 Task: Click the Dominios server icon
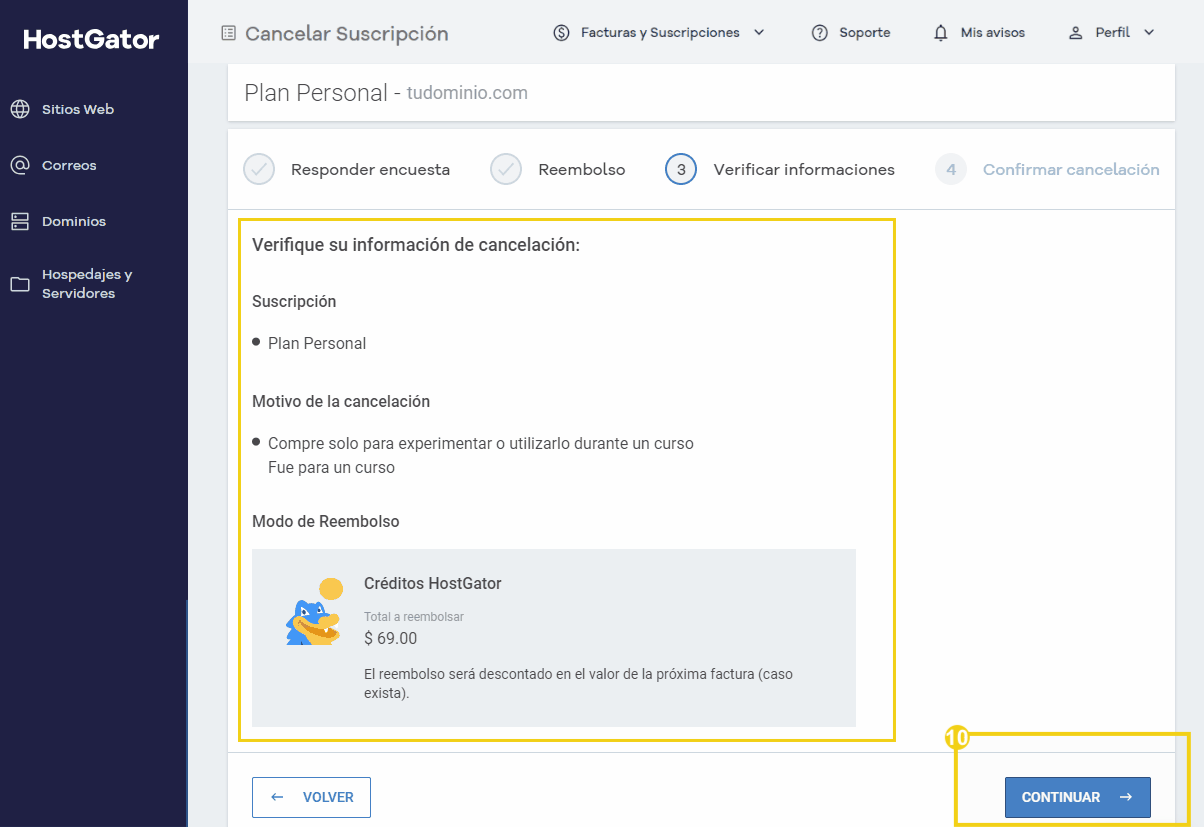20,222
